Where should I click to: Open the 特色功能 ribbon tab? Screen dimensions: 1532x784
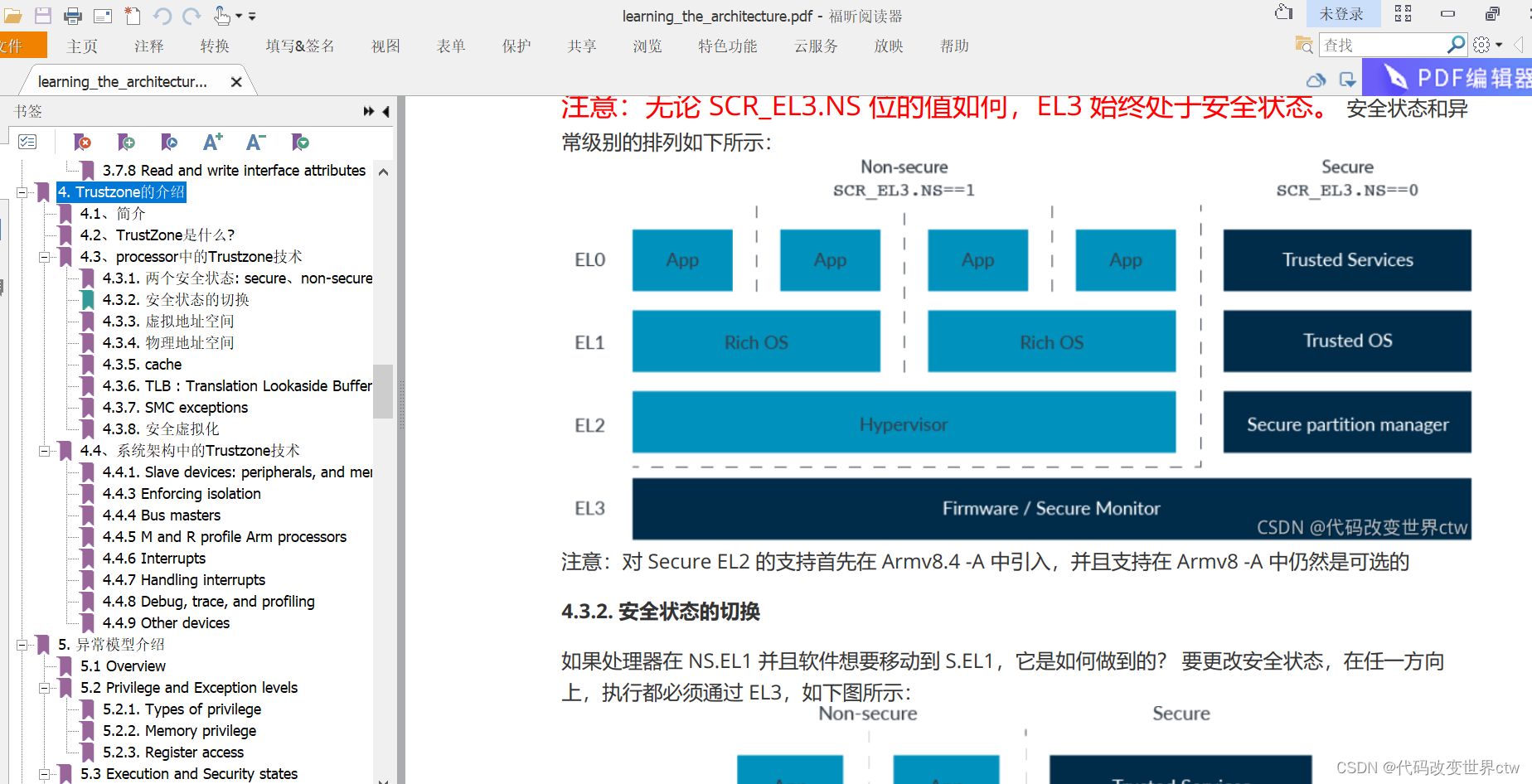tap(728, 46)
